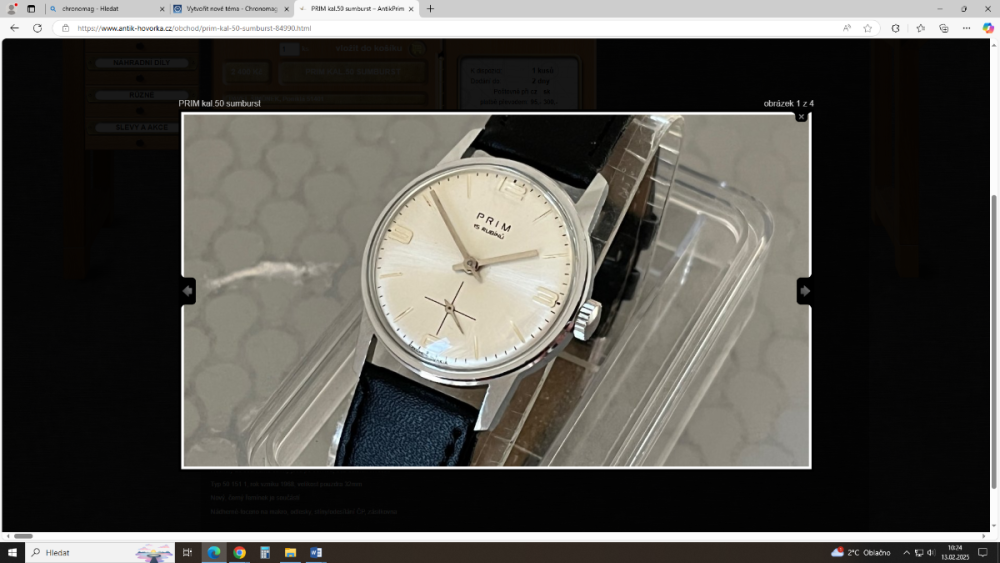Click the PRIM watch photo
This screenshot has width=1000, height=563.
point(496,291)
